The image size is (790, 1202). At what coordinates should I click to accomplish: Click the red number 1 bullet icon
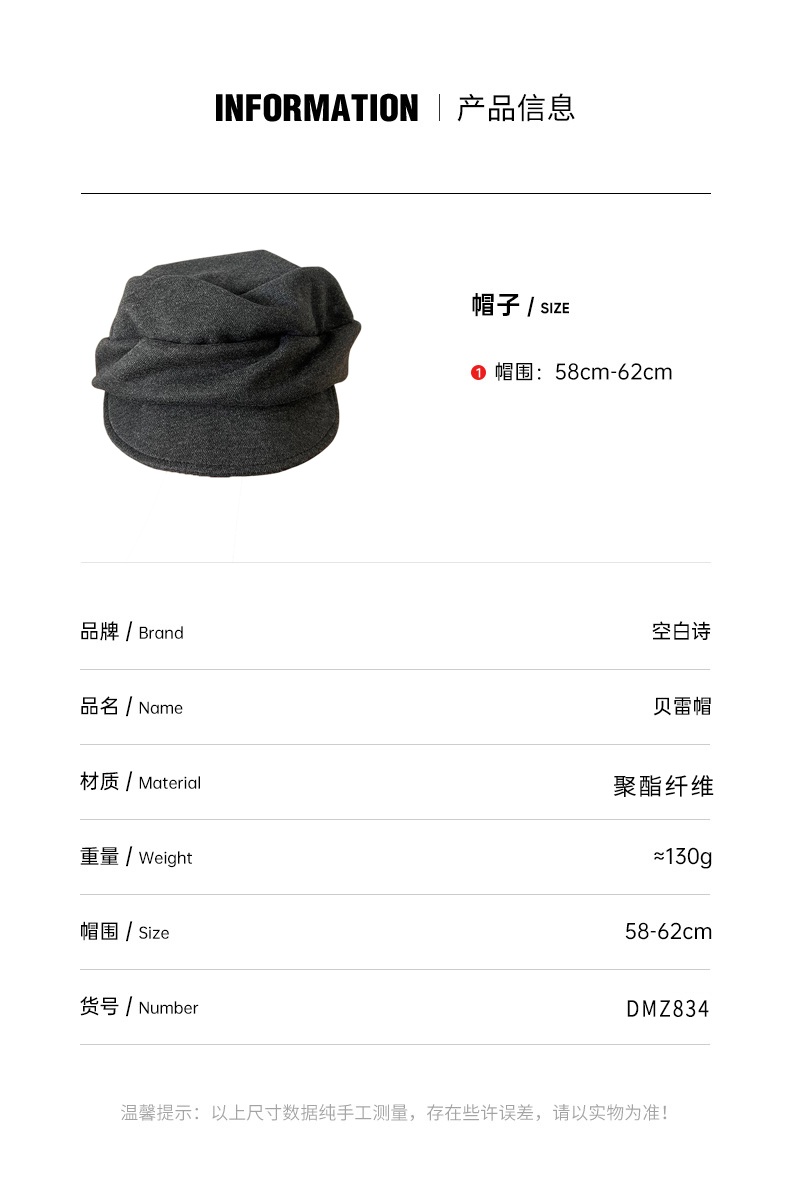click(478, 373)
